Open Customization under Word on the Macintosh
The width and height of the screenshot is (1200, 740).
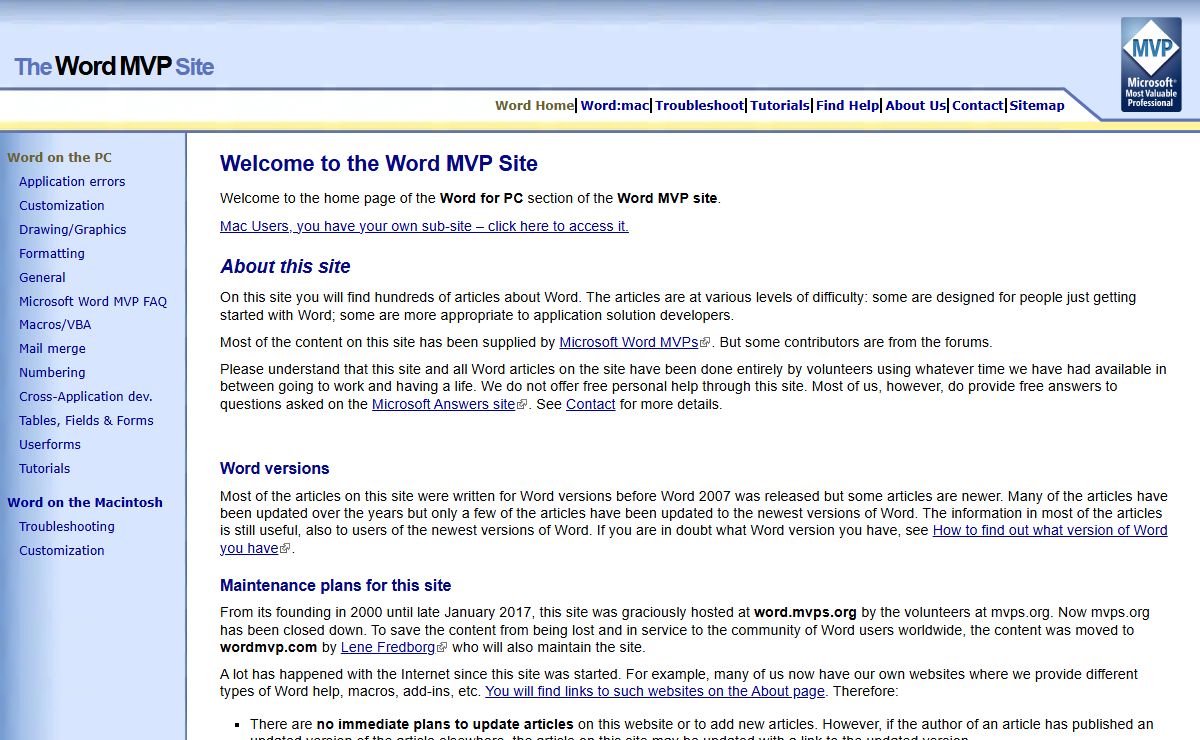coord(62,551)
